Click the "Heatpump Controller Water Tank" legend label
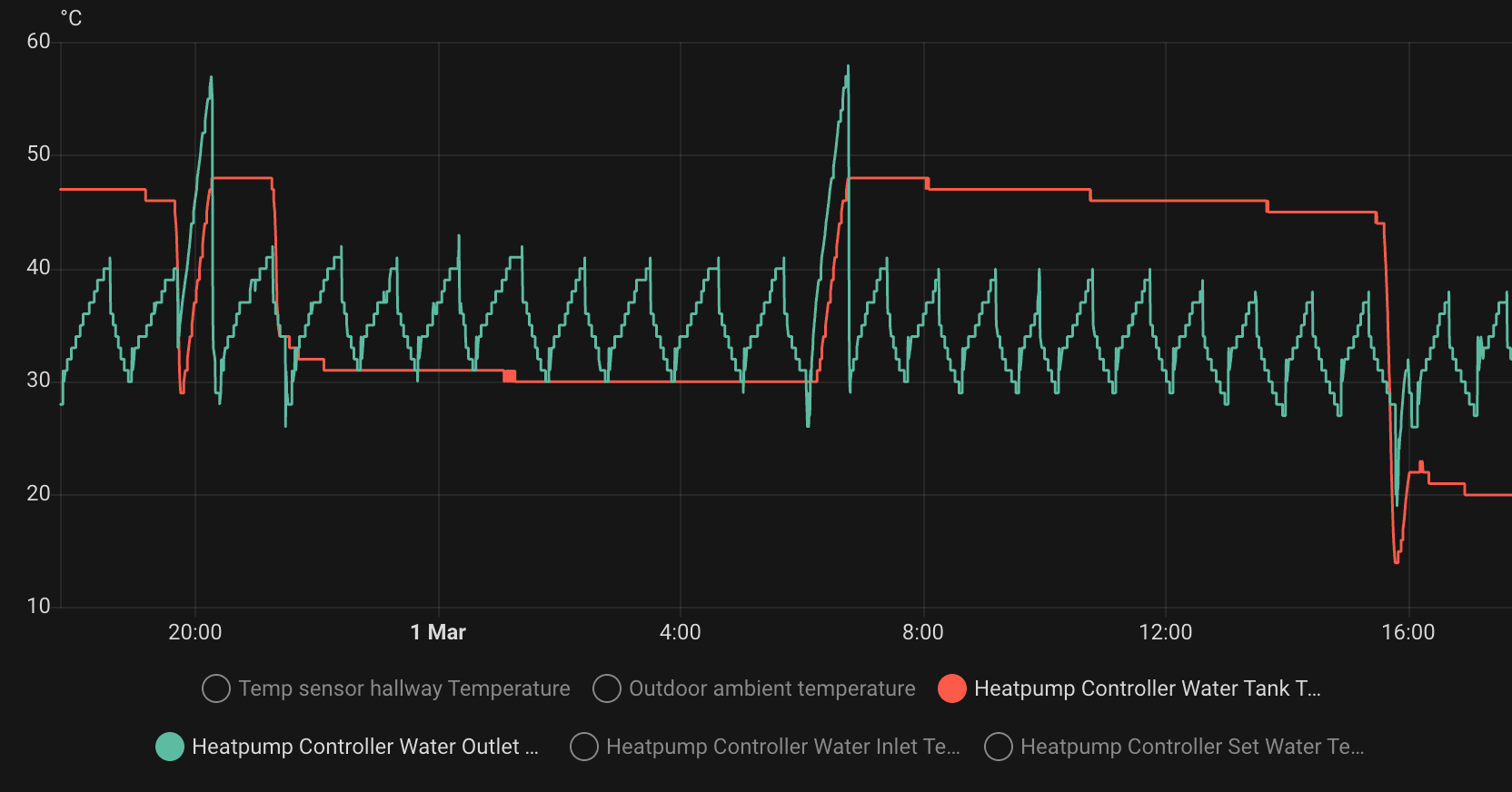The width and height of the screenshot is (1512, 792). pos(1147,688)
